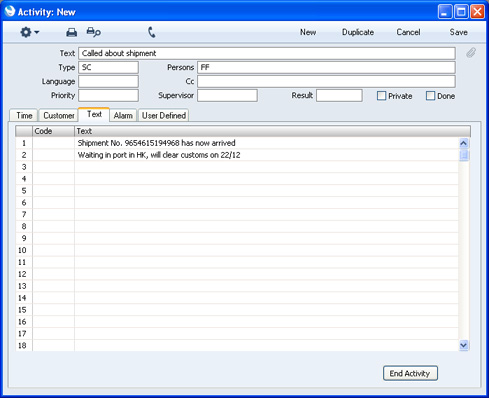Click the Text column header in grid
Viewport: 489px width, 398px height.
pyautogui.click(x=272, y=131)
